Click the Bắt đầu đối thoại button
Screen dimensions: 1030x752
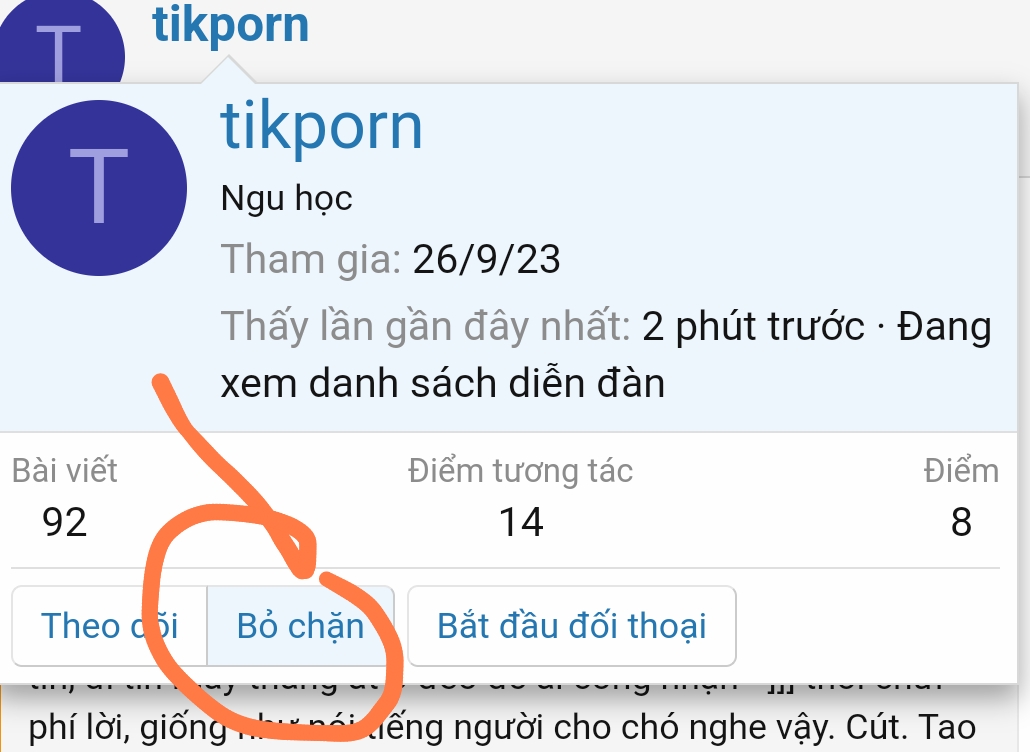pyautogui.click(x=571, y=626)
